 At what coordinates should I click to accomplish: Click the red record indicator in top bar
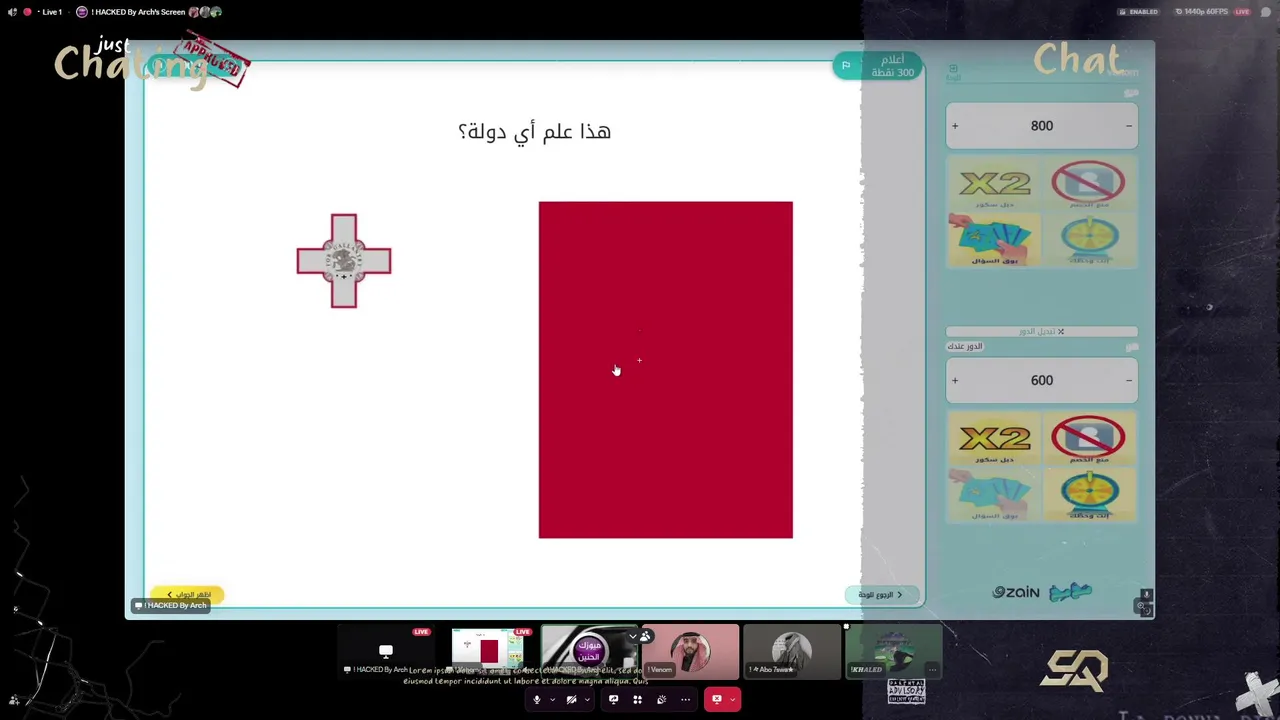coord(27,12)
